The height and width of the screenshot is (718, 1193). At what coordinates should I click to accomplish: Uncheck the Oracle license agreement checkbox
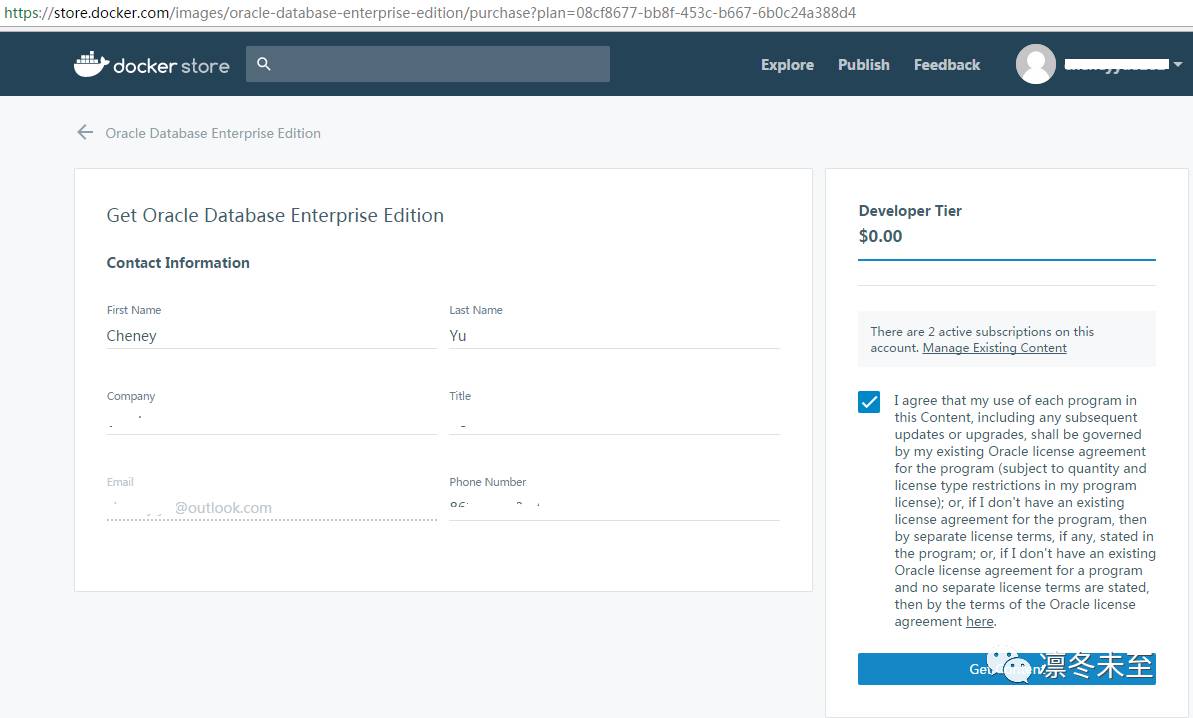pos(869,402)
